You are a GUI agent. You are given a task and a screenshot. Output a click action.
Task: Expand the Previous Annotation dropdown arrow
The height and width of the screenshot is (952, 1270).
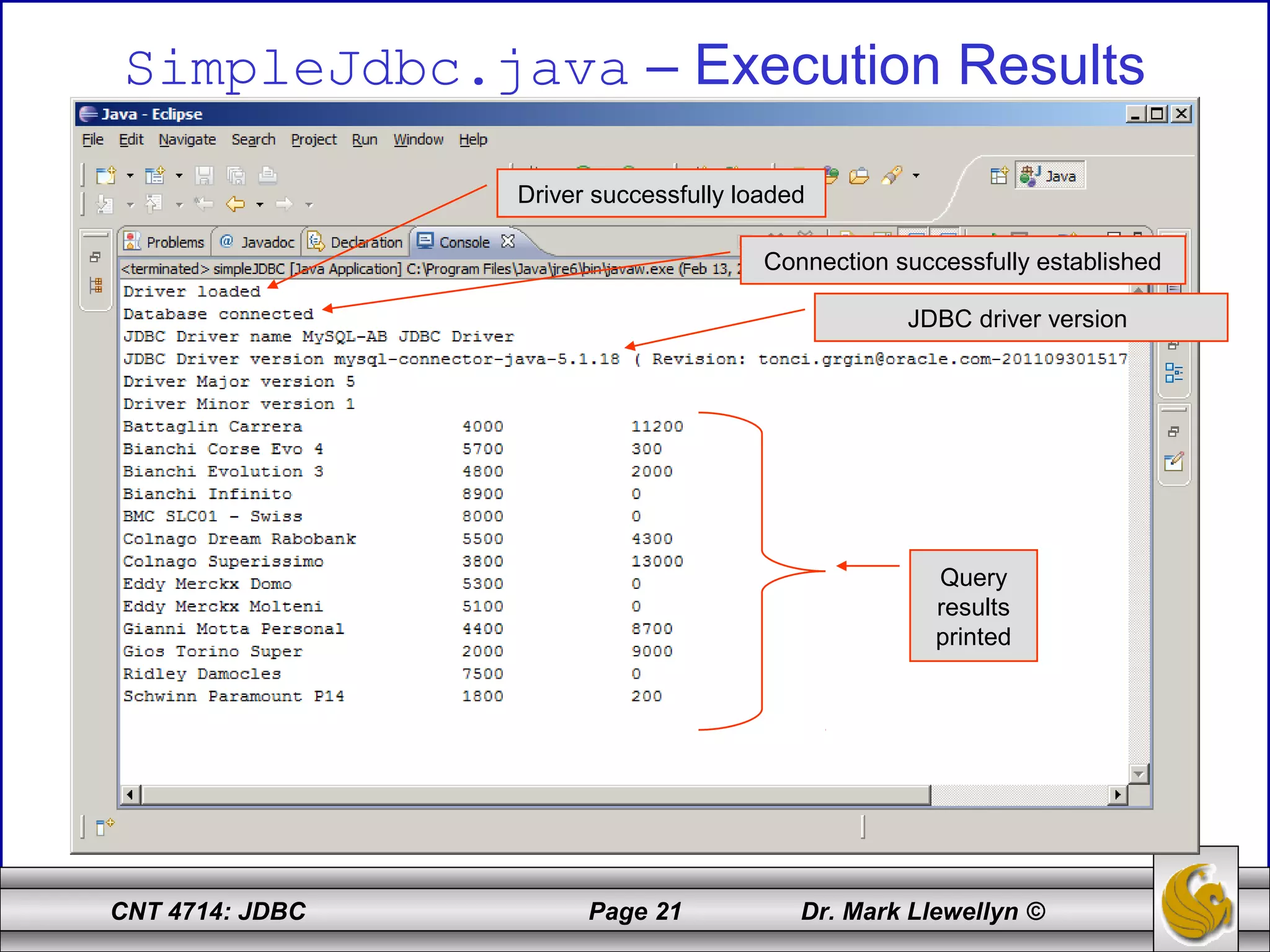[179, 205]
